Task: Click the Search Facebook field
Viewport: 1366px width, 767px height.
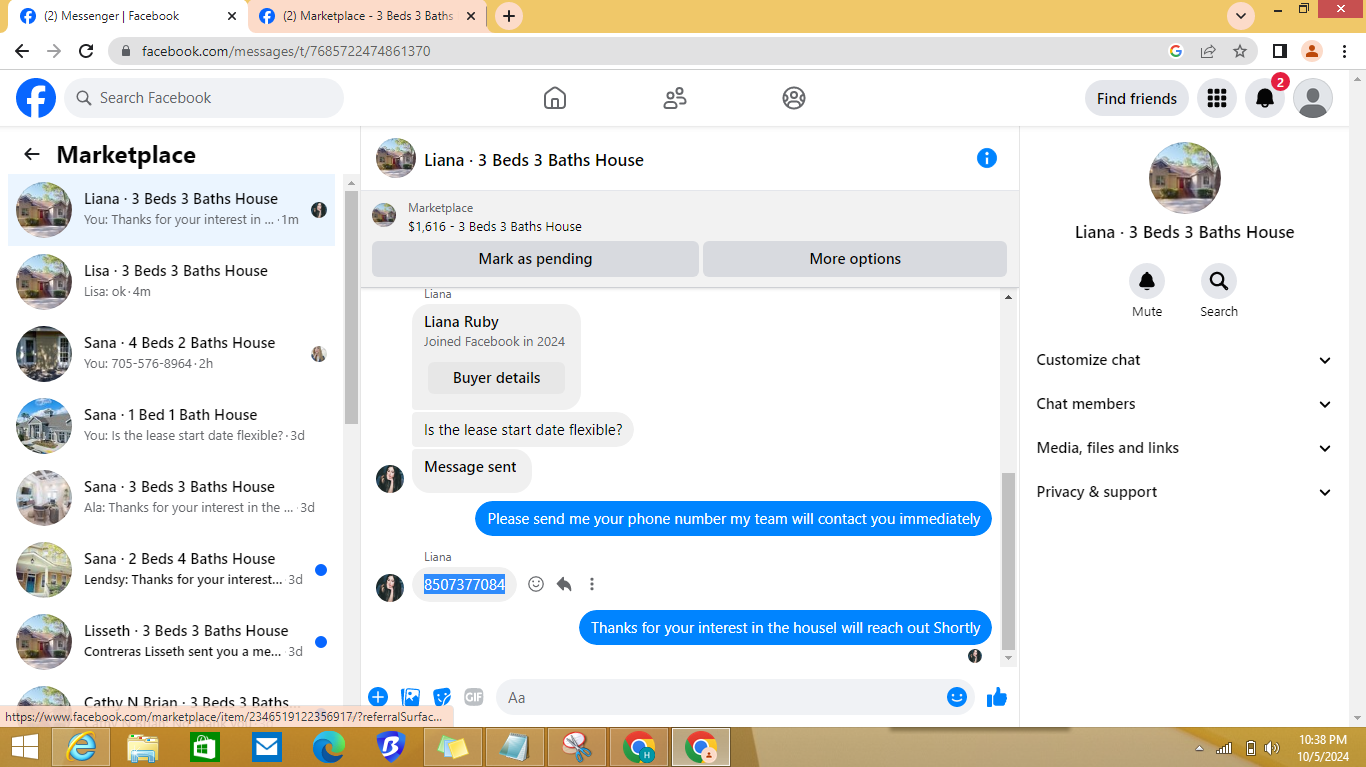Action: point(205,98)
